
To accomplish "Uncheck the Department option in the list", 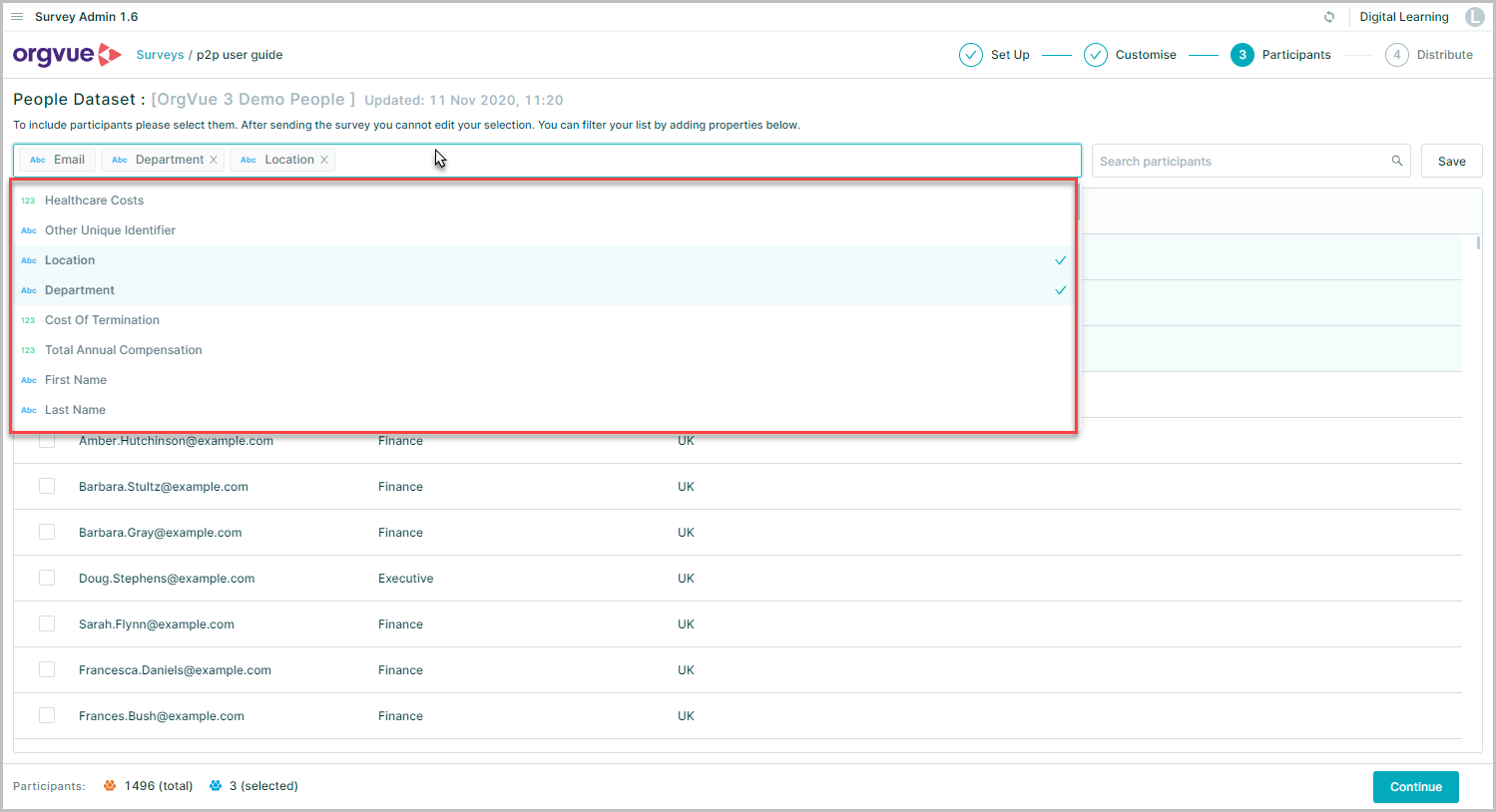I will point(543,290).
